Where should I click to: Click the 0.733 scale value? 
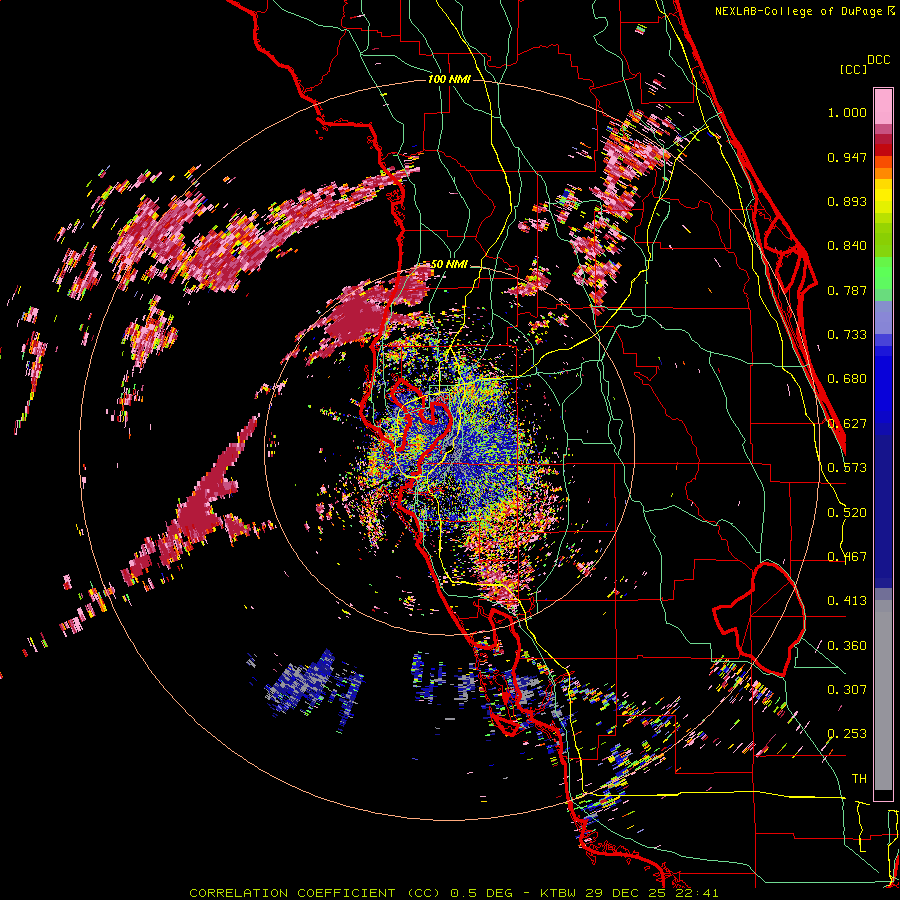(847, 335)
